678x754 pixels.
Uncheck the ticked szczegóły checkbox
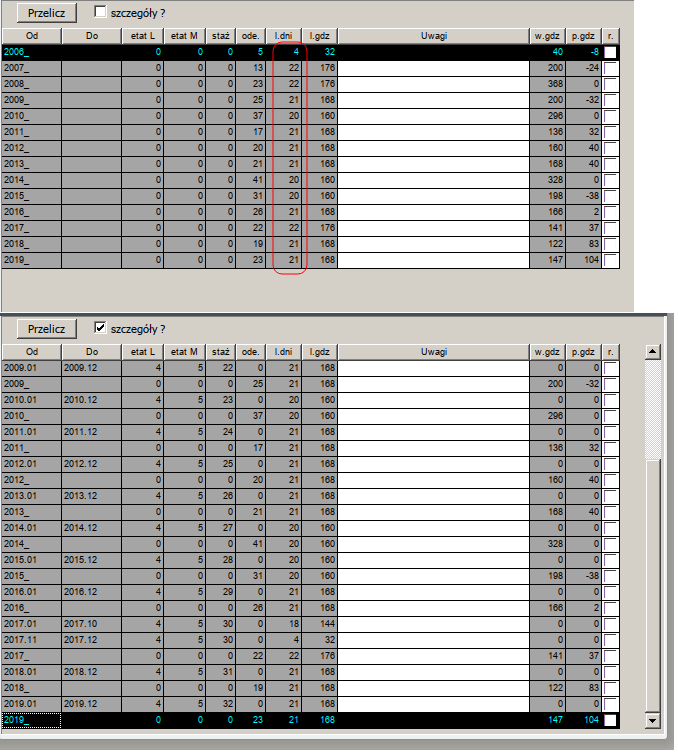click(101, 328)
